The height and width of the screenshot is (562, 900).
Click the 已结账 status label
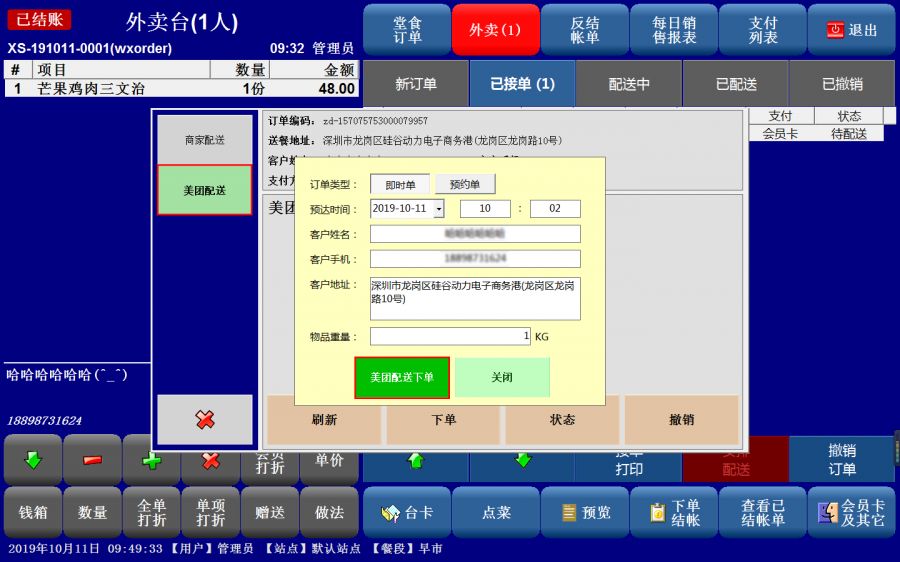39,20
